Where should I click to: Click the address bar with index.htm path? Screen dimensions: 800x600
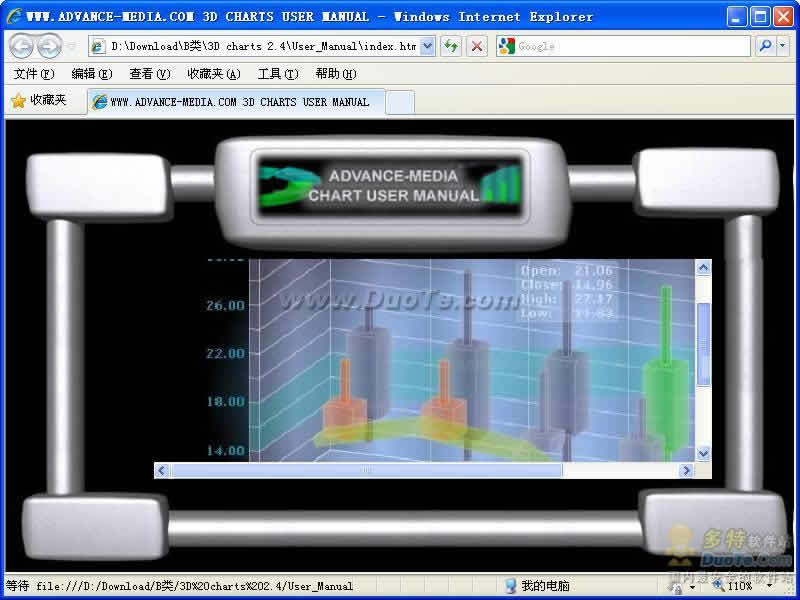click(x=262, y=46)
